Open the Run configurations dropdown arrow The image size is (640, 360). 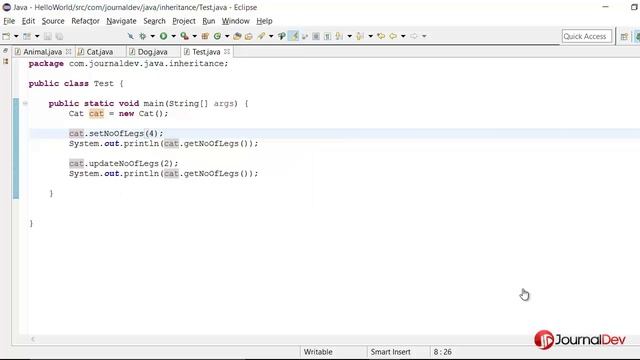click(173, 36)
